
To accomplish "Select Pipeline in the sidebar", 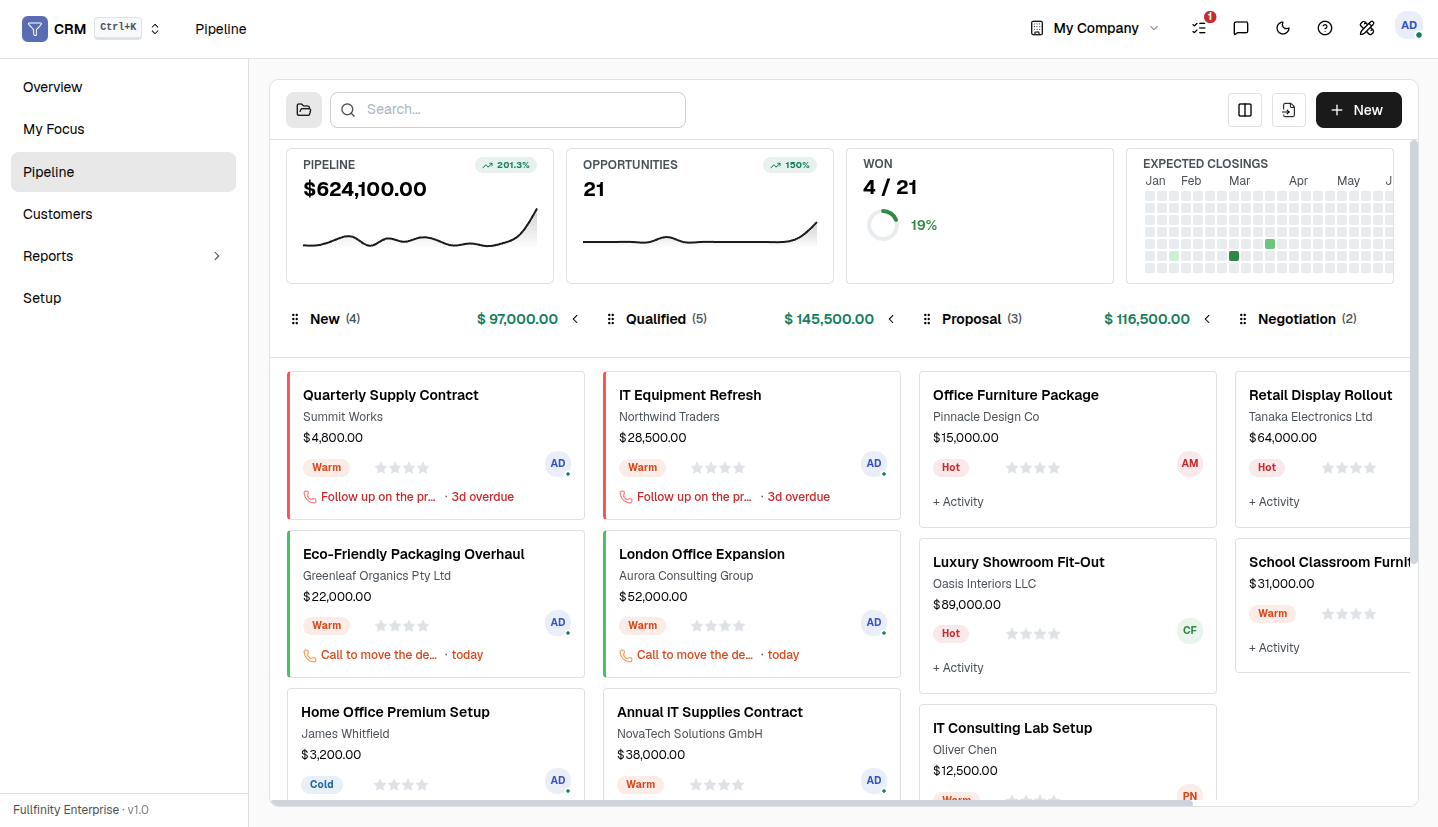I will pos(124,172).
